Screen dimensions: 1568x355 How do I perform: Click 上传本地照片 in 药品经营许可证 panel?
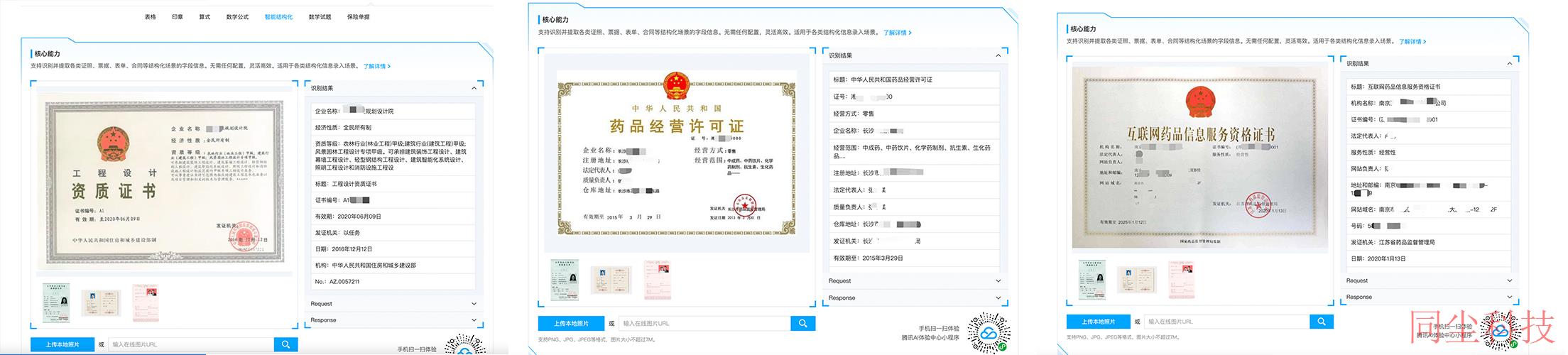tap(571, 323)
